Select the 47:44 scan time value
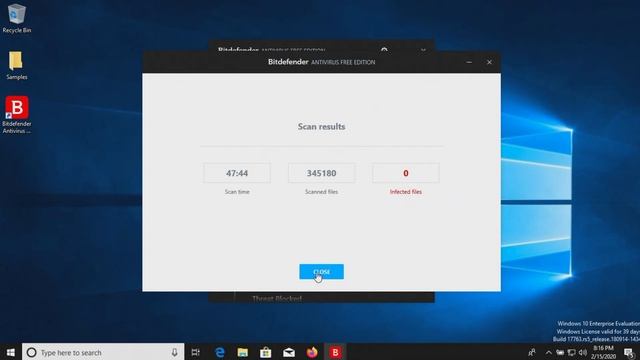 [x=237, y=173]
